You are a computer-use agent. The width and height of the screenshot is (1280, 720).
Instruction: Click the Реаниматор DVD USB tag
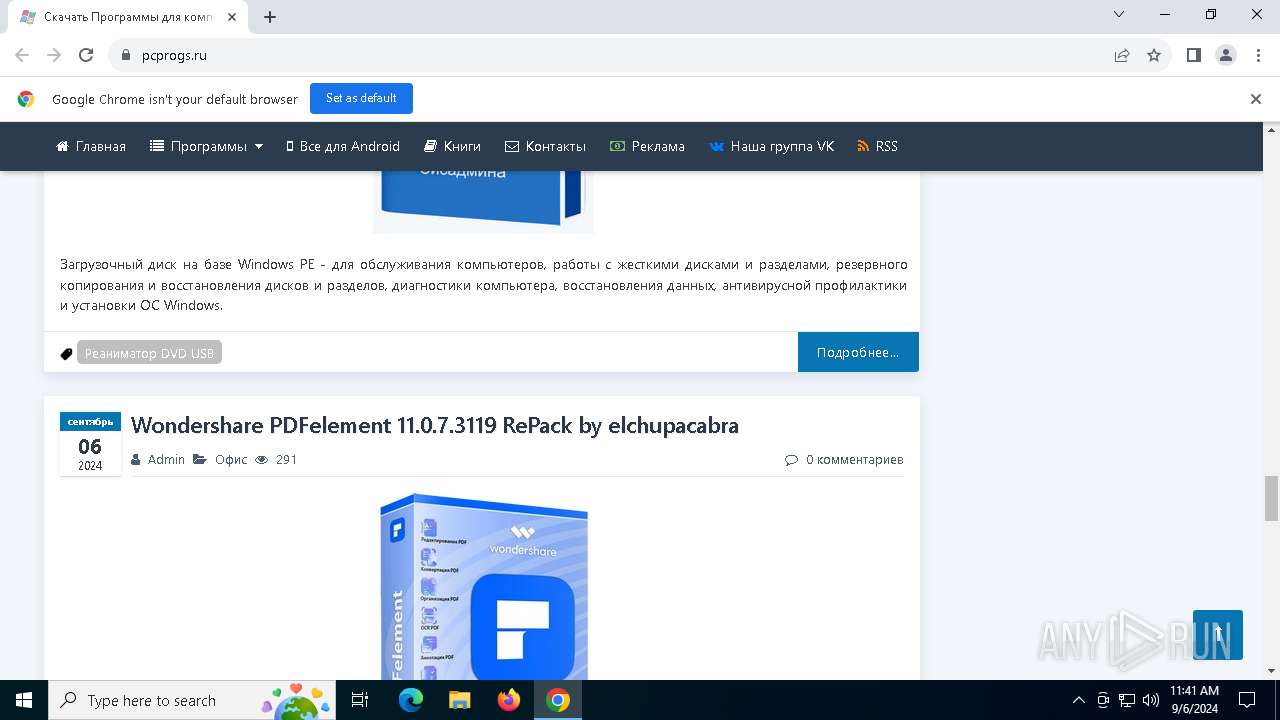click(149, 353)
